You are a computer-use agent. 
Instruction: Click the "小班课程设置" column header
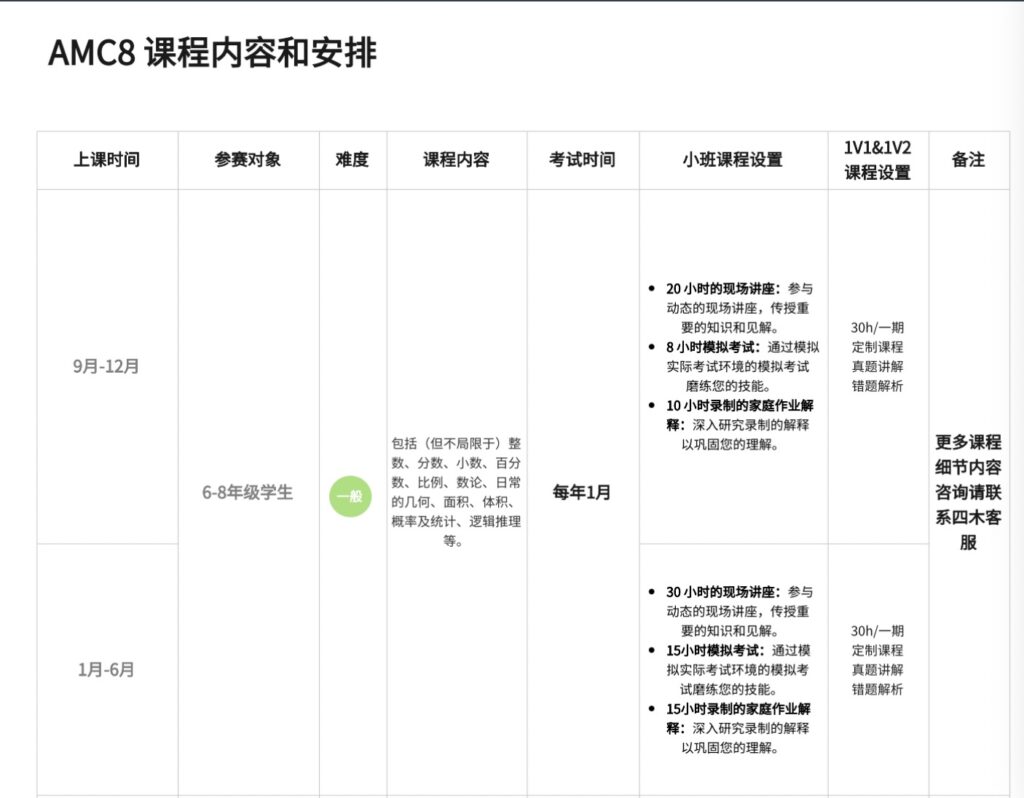732,160
